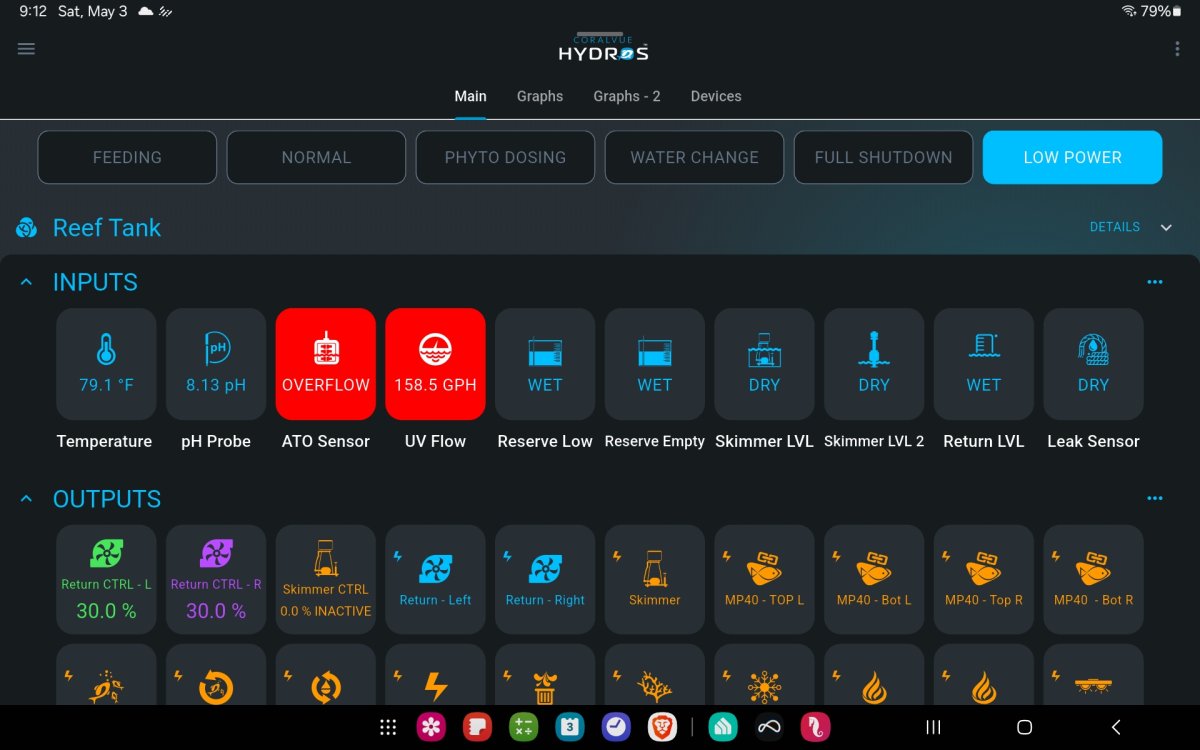
Task: Open the Return LVL WET tile
Action: 984,363
